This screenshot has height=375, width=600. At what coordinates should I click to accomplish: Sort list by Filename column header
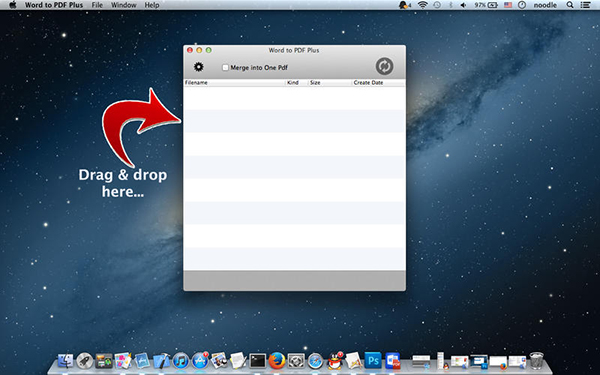(x=234, y=83)
